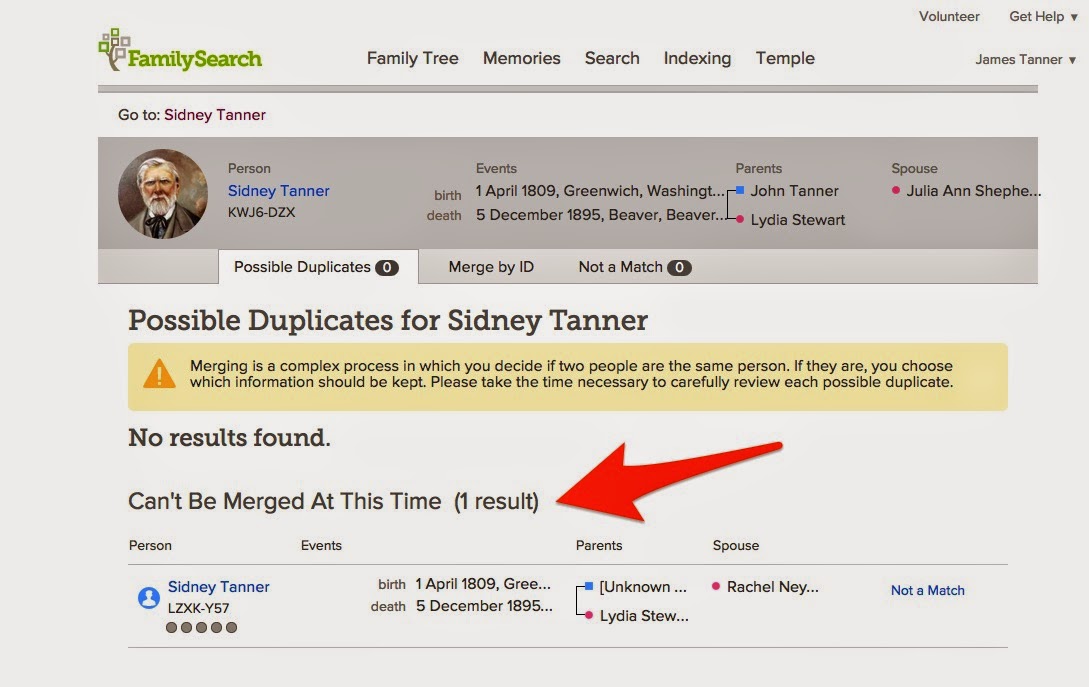Click the pink dot beside Julia Ann Shephe...
This screenshot has width=1089, height=687.
pos(896,190)
